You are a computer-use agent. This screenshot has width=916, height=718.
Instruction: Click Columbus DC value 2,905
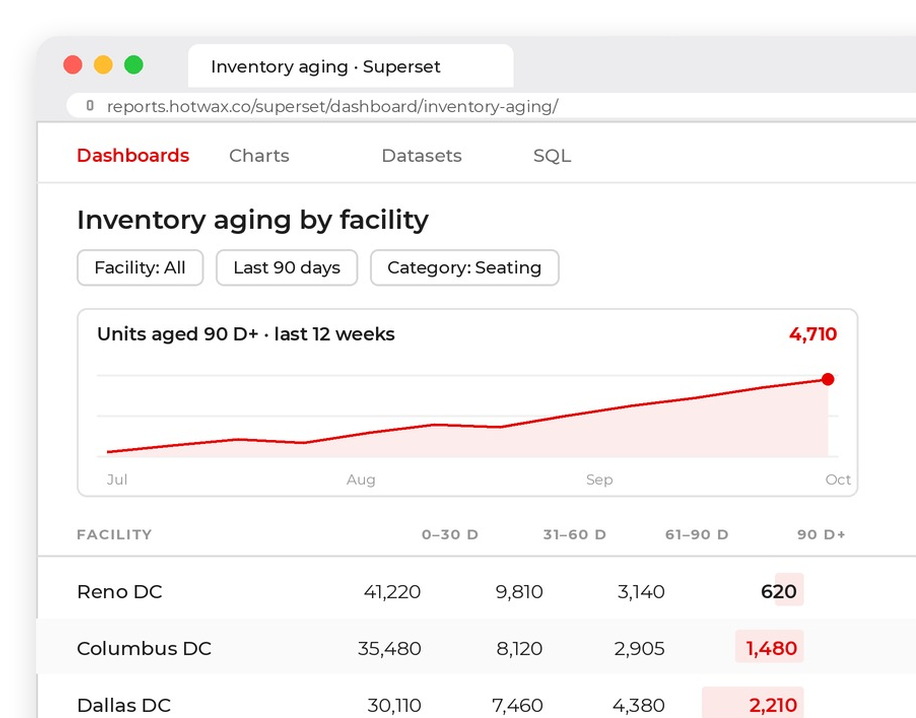click(x=639, y=648)
